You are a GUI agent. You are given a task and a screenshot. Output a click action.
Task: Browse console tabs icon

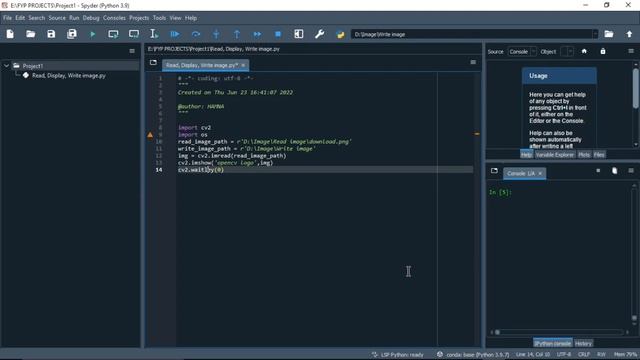[494, 171]
